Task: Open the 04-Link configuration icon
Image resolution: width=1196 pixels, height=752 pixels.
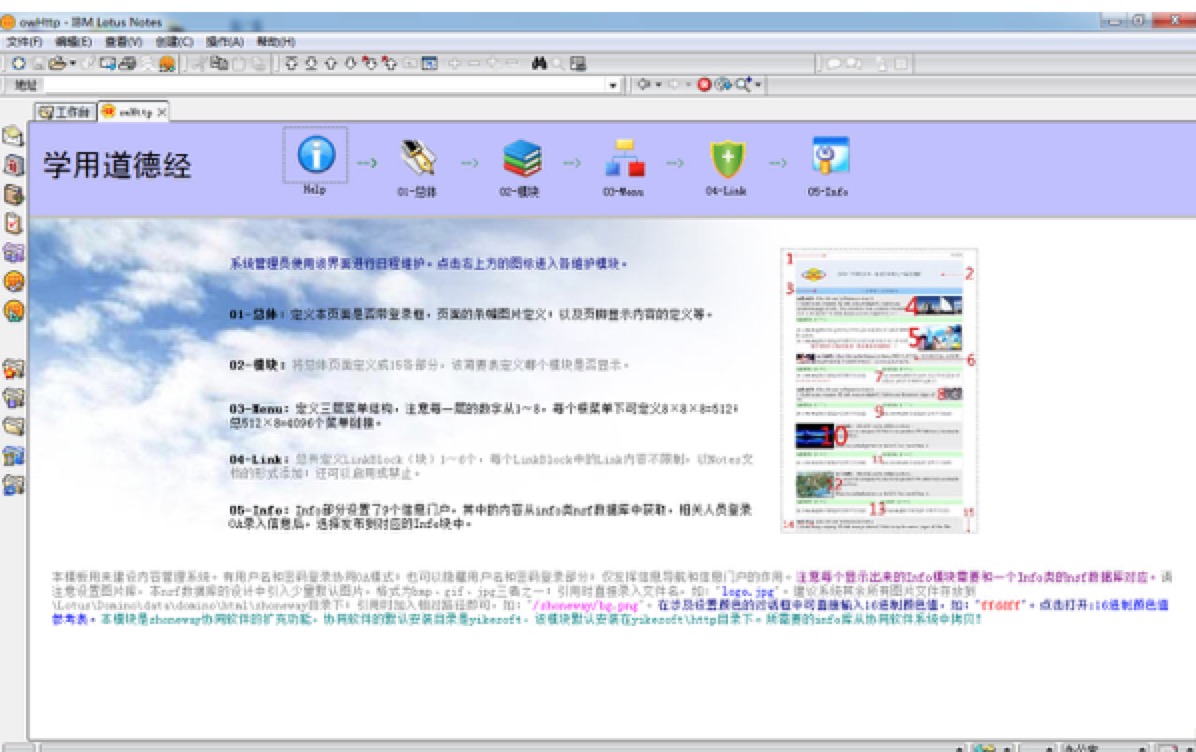Action: click(727, 160)
